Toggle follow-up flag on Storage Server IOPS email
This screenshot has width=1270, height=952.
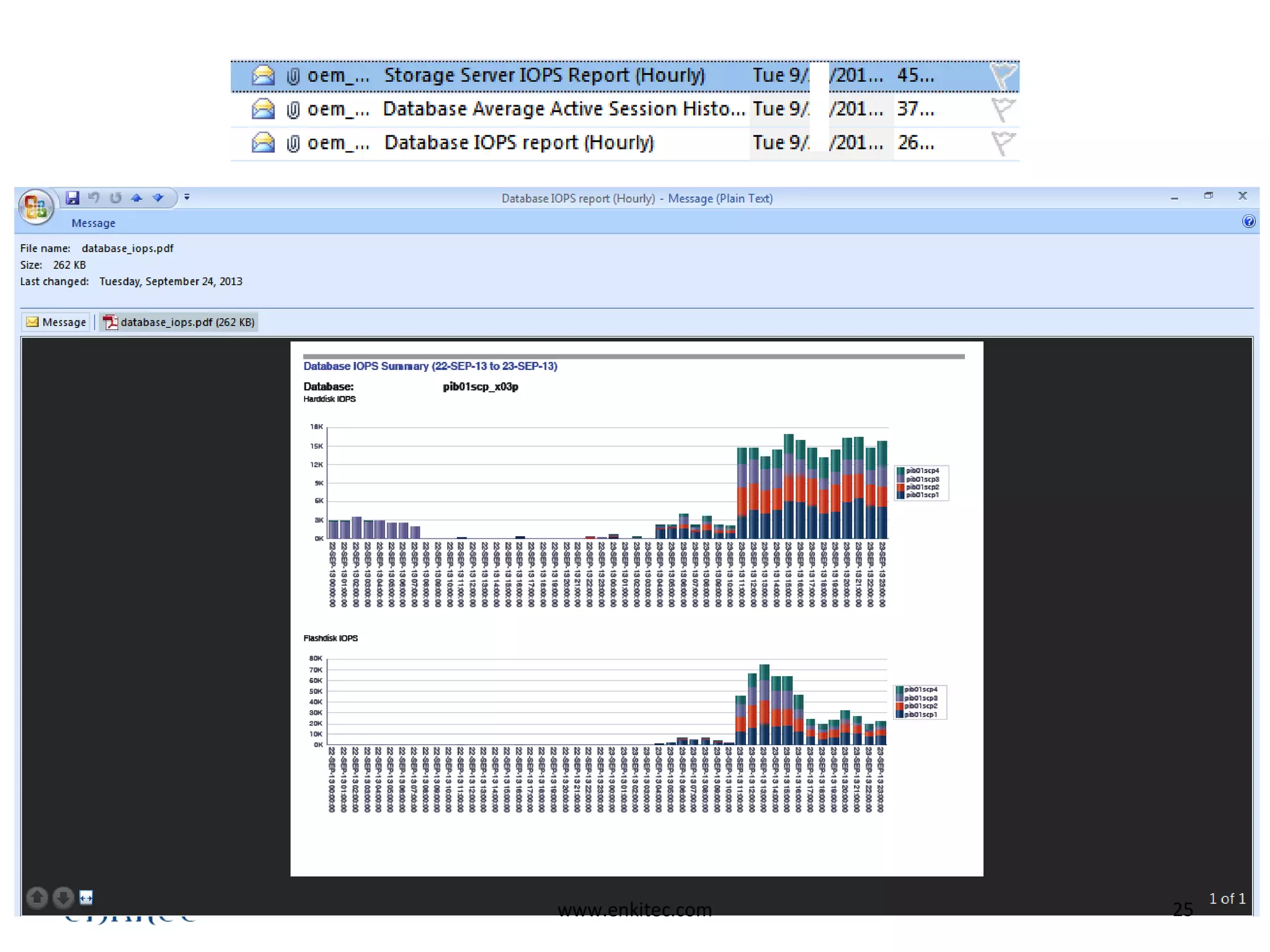(1002, 76)
